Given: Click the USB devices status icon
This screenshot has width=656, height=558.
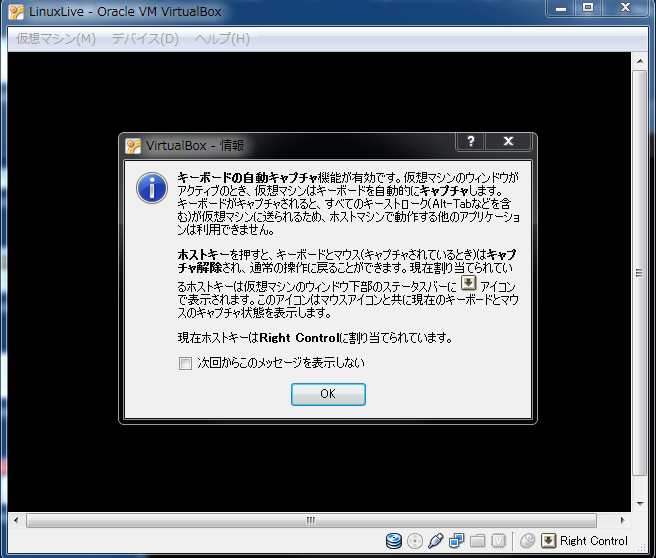Looking at the screenshot, I should click(436, 541).
